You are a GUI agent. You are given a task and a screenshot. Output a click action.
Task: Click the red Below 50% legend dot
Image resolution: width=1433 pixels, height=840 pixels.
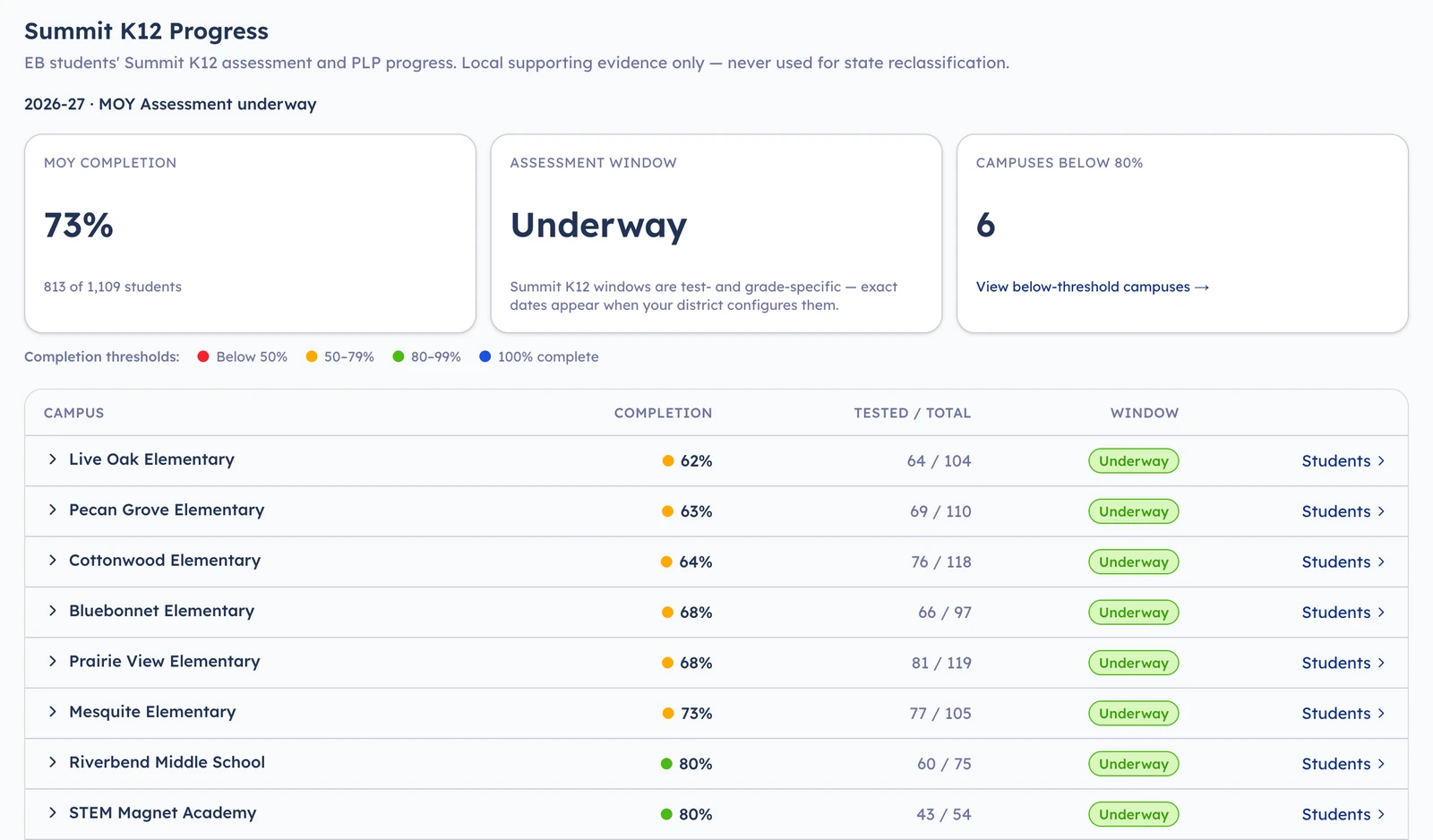203,356
